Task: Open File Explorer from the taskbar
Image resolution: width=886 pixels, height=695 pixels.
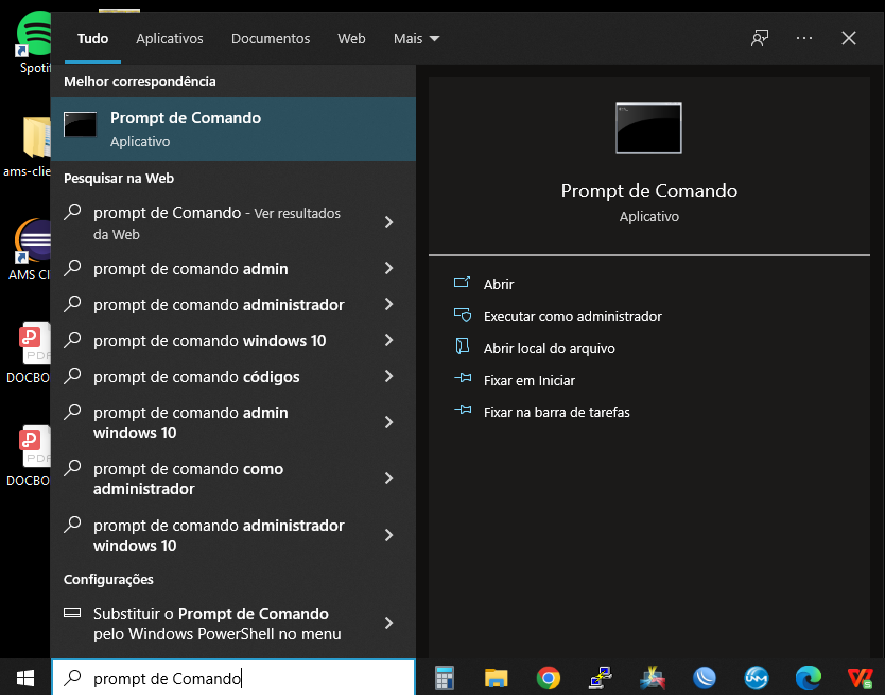Action: coord(496,678)
